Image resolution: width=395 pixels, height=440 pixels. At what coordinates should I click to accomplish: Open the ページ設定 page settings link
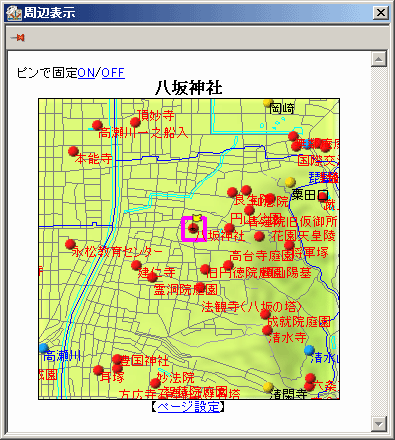coord(188,407)
